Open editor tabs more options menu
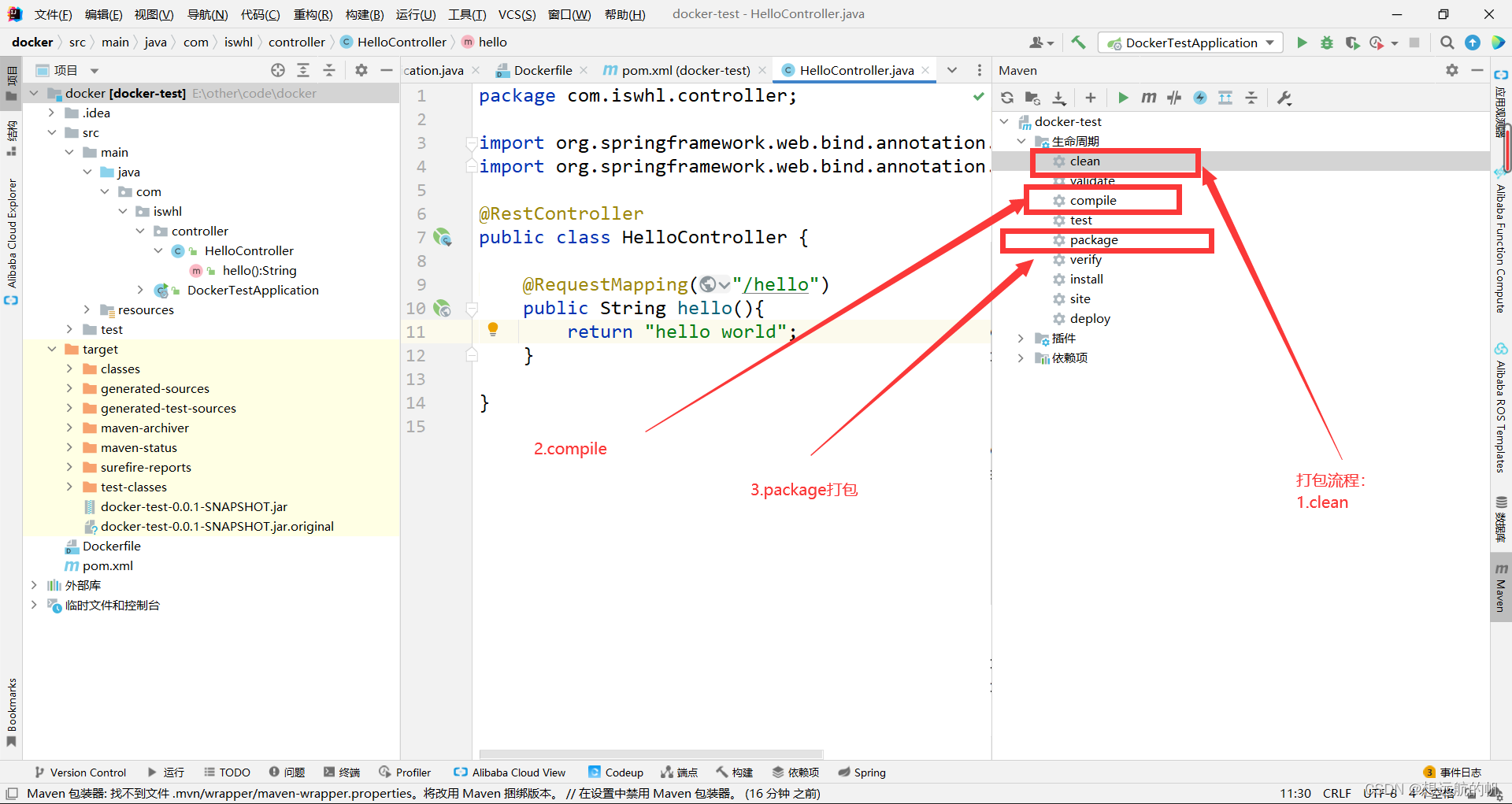Image resolution: width=1512 pixels, height=804 pixels. coord(980,70)
